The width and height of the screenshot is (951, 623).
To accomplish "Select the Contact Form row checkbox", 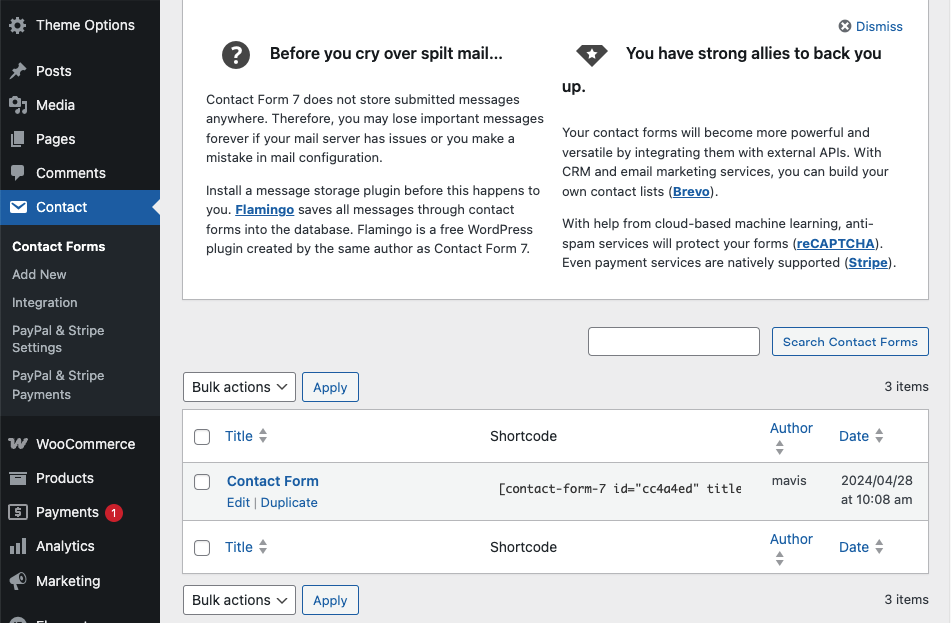I will tap(202, 482).
